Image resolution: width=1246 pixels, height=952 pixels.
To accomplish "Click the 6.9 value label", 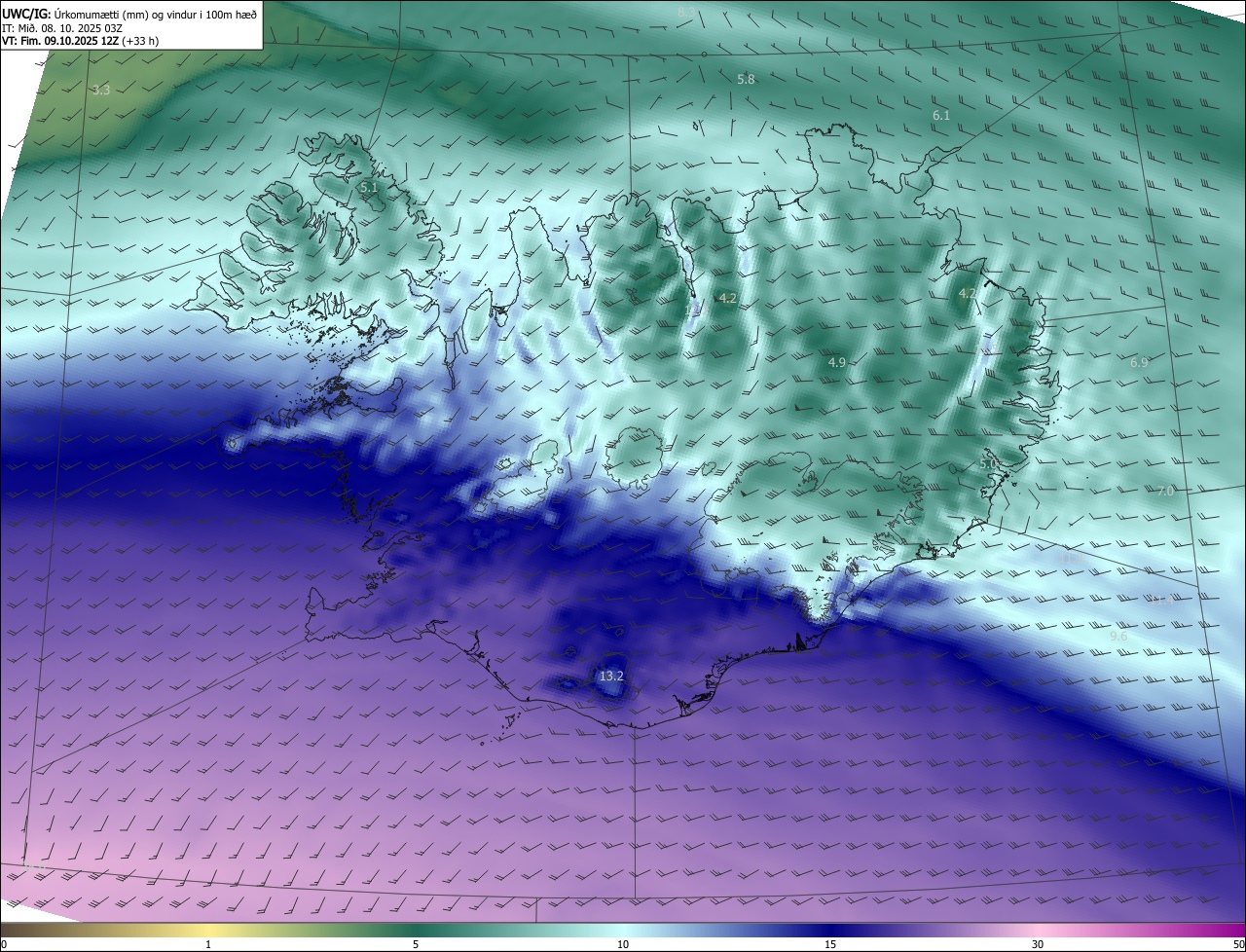I will 1139,362.
